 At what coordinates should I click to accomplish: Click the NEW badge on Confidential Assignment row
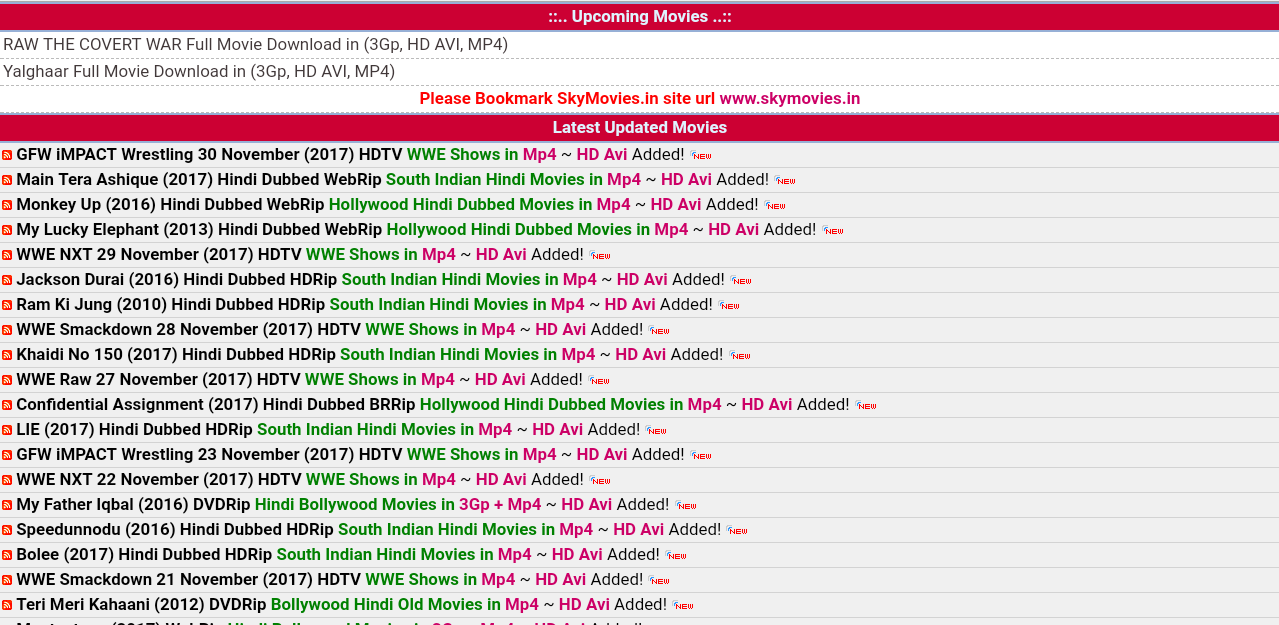[866, 406]
